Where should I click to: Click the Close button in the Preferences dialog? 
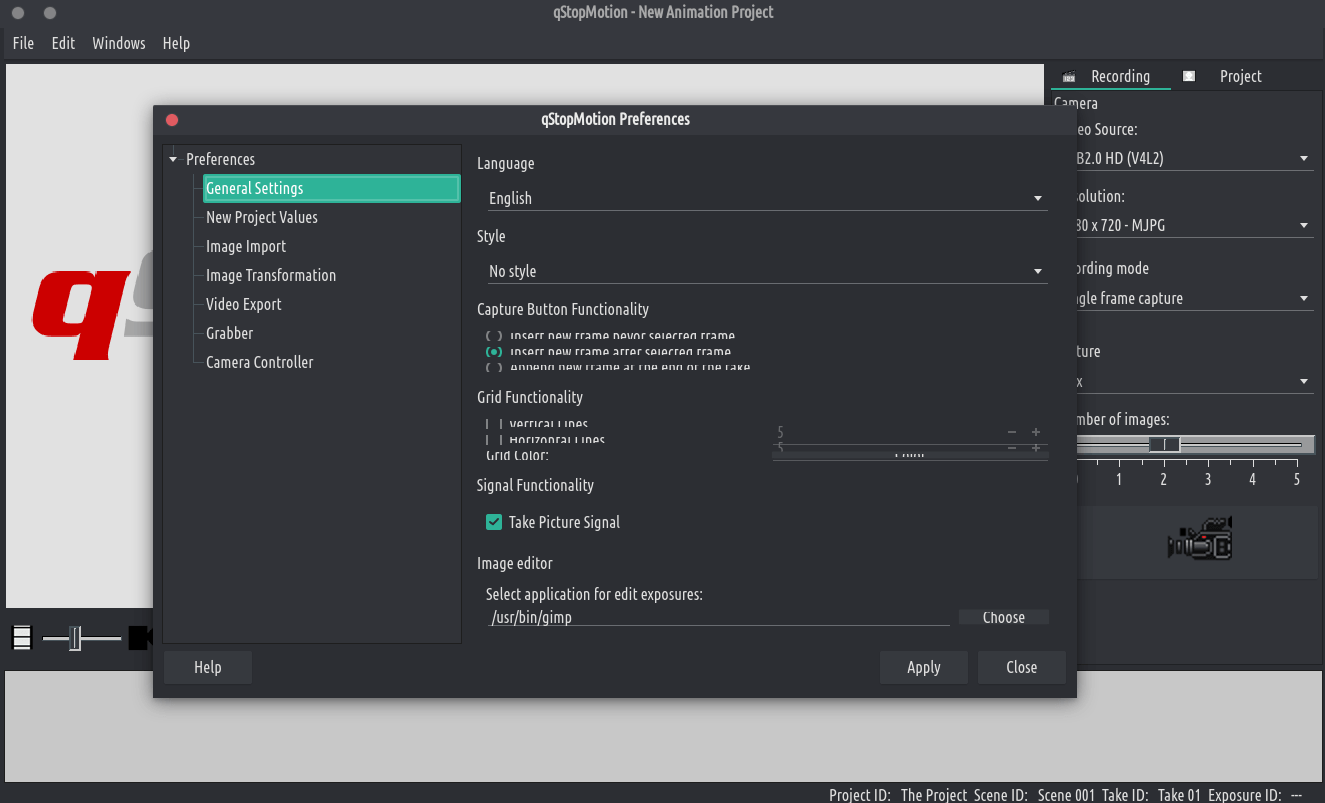[x=1022, y=667]
